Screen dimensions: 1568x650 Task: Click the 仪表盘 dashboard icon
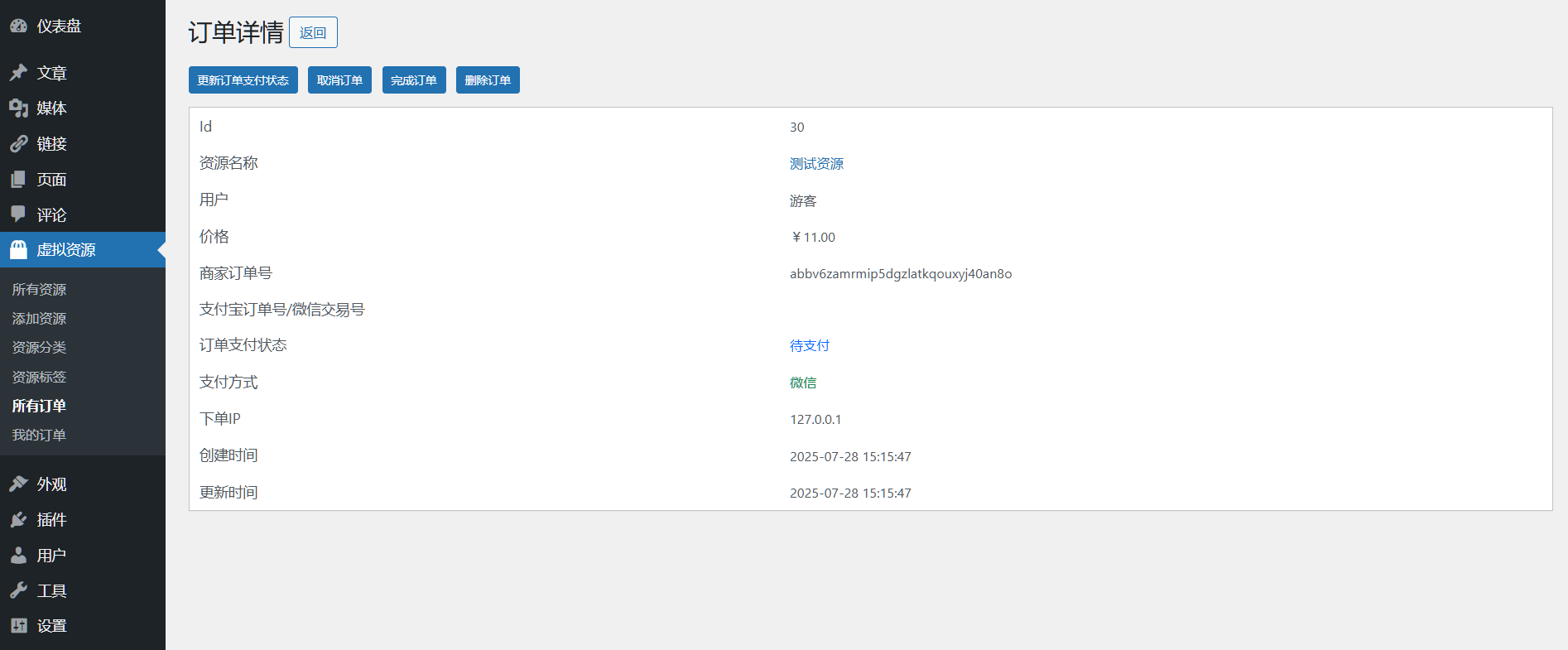click(x=18, y=26)
